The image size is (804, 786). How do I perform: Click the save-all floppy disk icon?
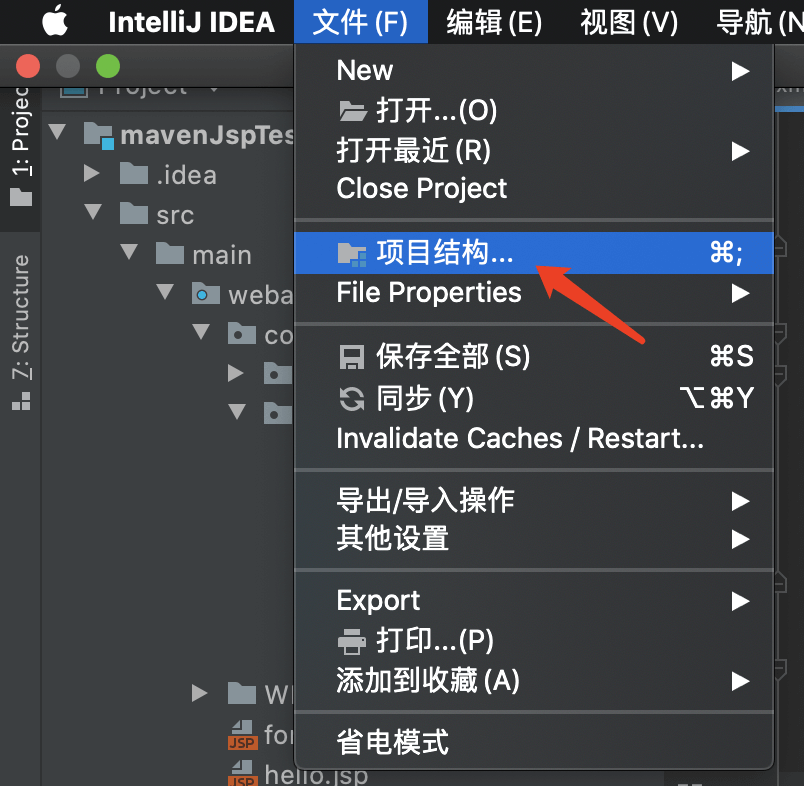coord(352,357)
